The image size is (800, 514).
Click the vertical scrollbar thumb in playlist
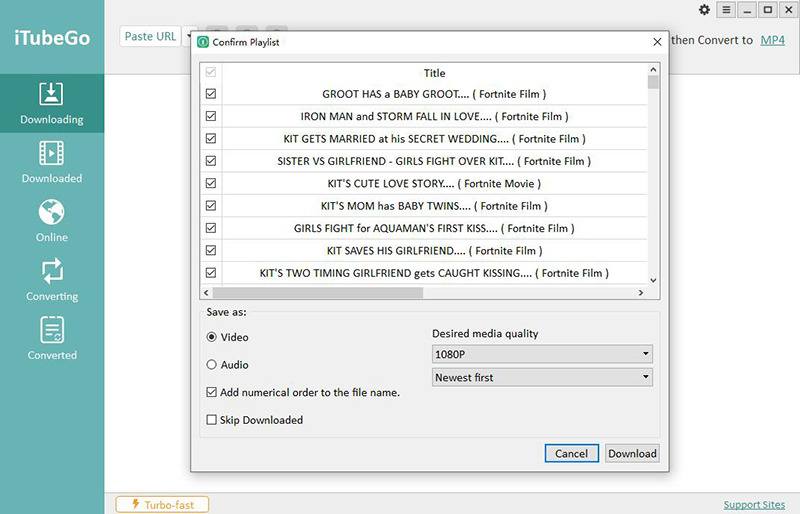click(x=653, y=82)
